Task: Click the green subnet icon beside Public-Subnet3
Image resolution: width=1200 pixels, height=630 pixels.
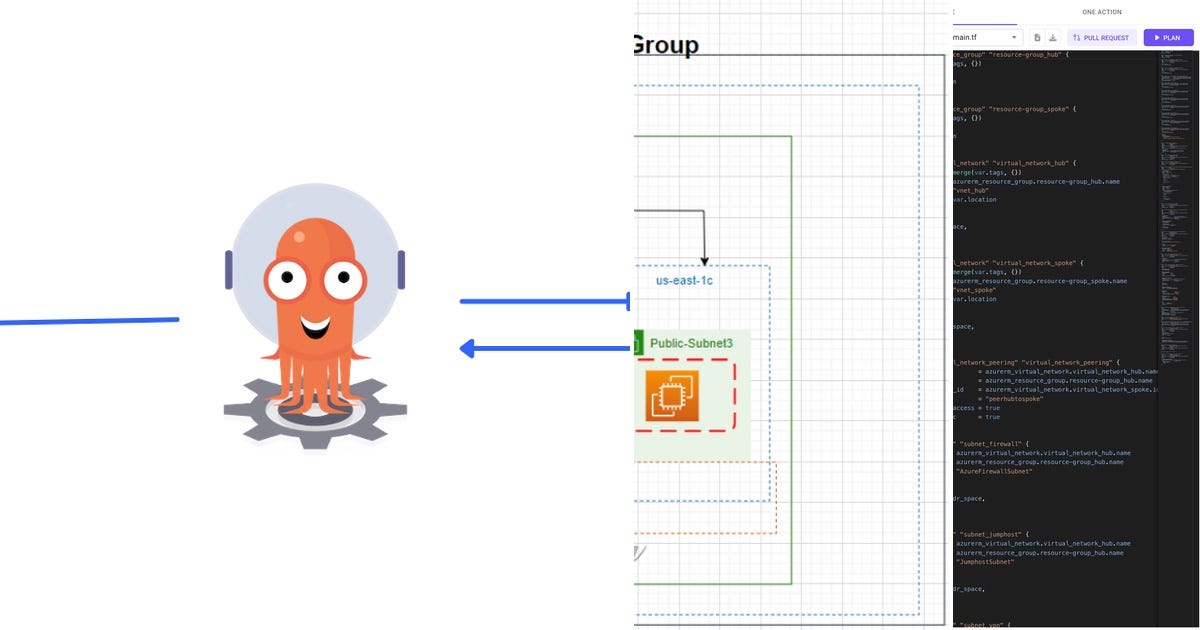Action: click(x=637, y=346)
